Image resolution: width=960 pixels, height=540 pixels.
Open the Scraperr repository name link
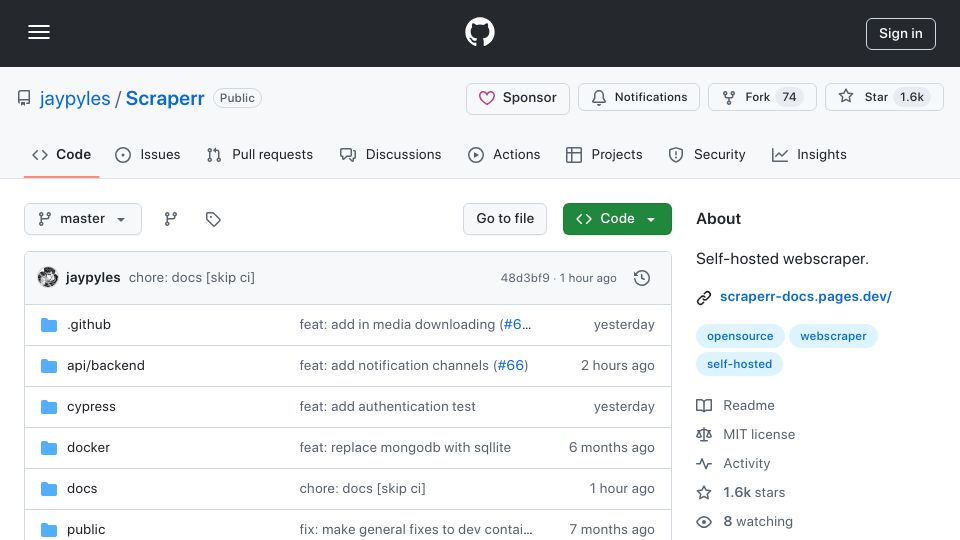pos(165,99)
